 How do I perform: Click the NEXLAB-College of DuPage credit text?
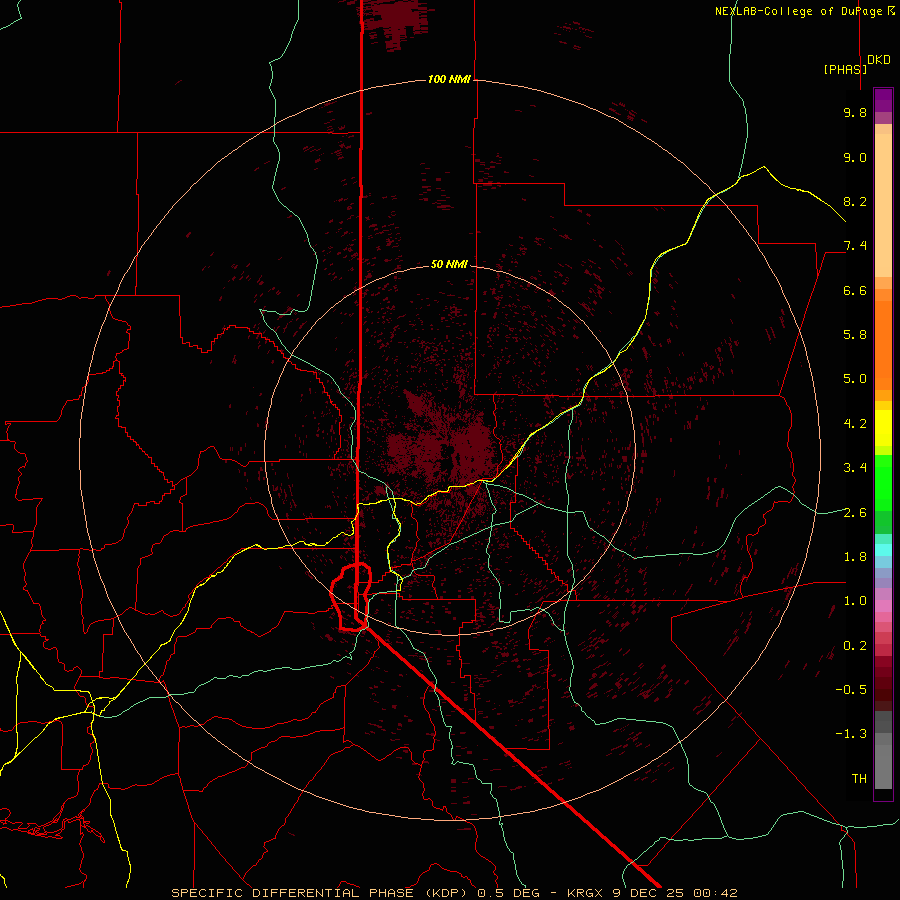(800, 11)
